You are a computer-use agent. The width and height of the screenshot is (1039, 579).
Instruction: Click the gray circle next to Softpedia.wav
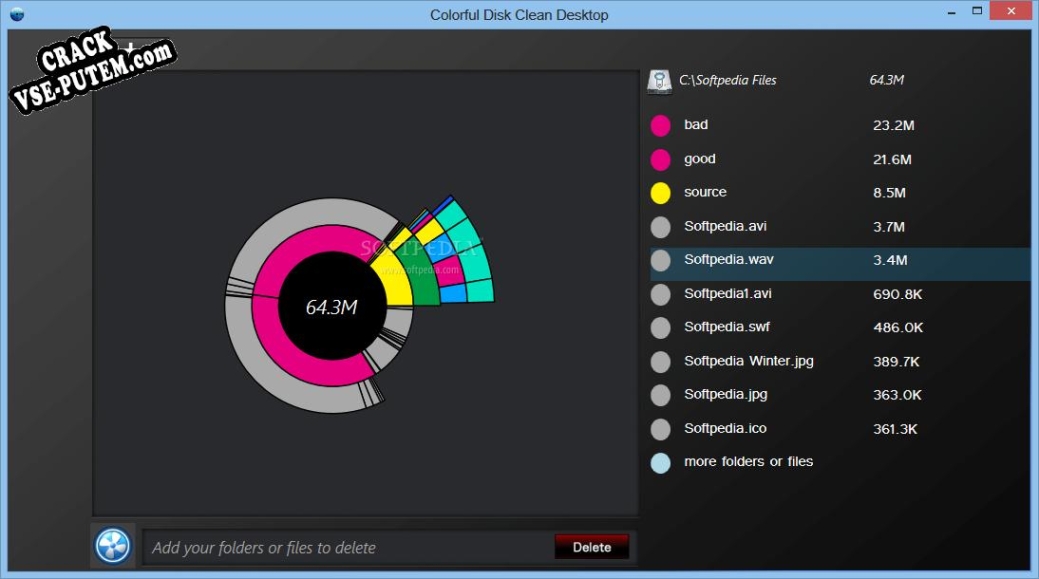coord(661,260)
